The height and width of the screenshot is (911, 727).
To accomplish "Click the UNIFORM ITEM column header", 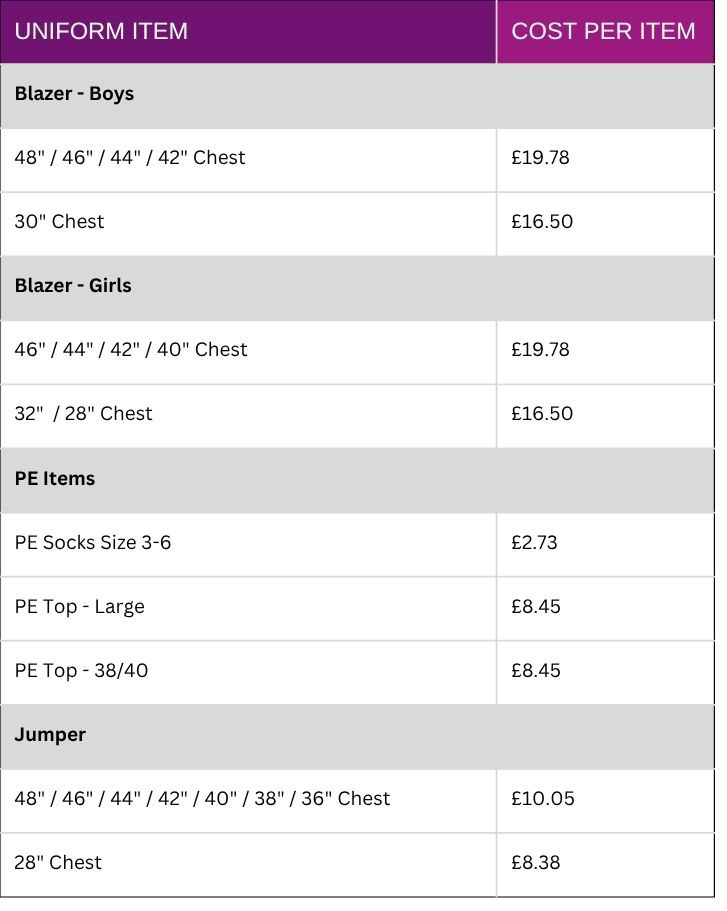I will [x=101, y=31].
